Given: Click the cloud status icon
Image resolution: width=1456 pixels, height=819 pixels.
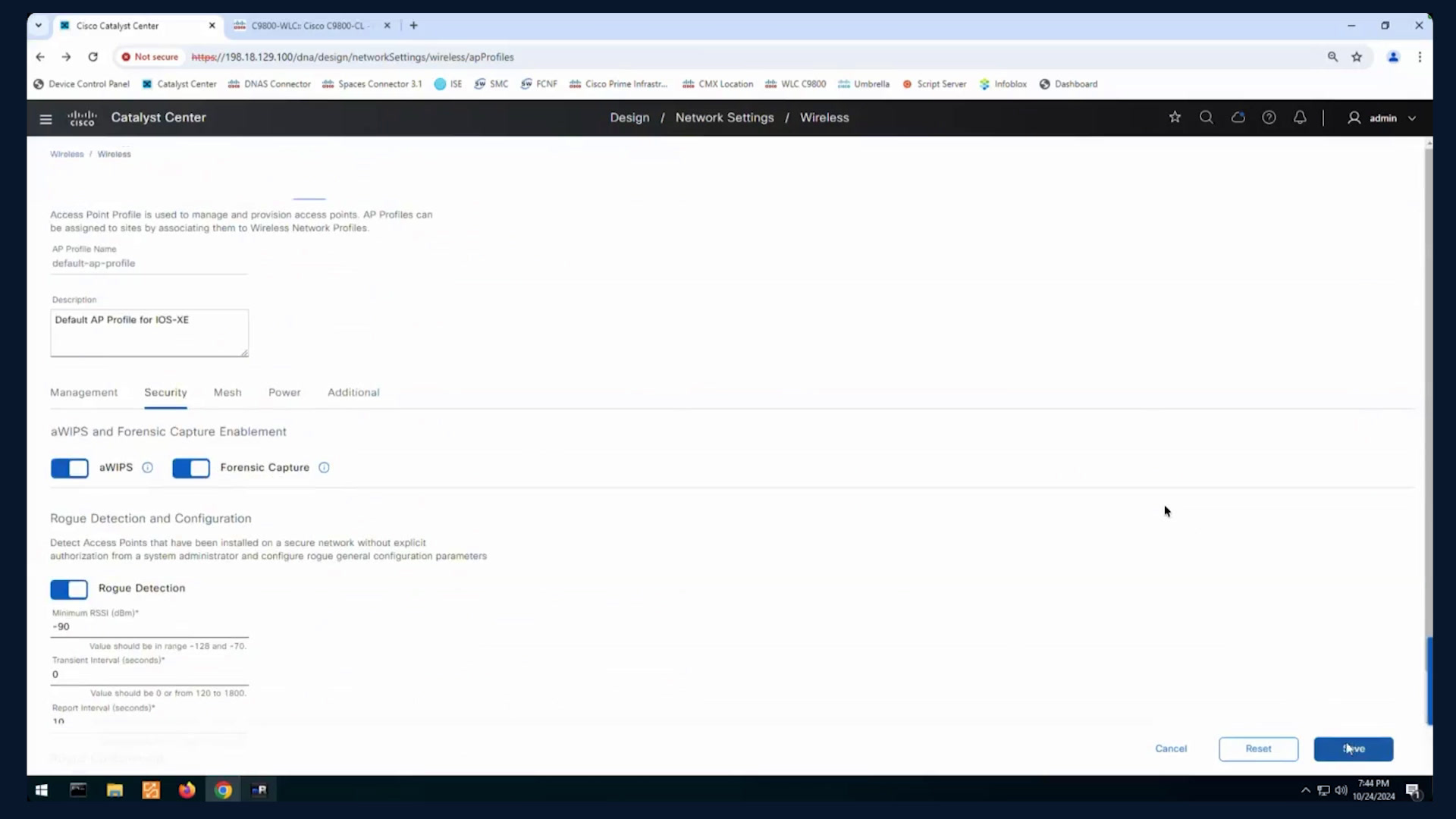Looking at the screenshot, I should [x=1238, y=118].
